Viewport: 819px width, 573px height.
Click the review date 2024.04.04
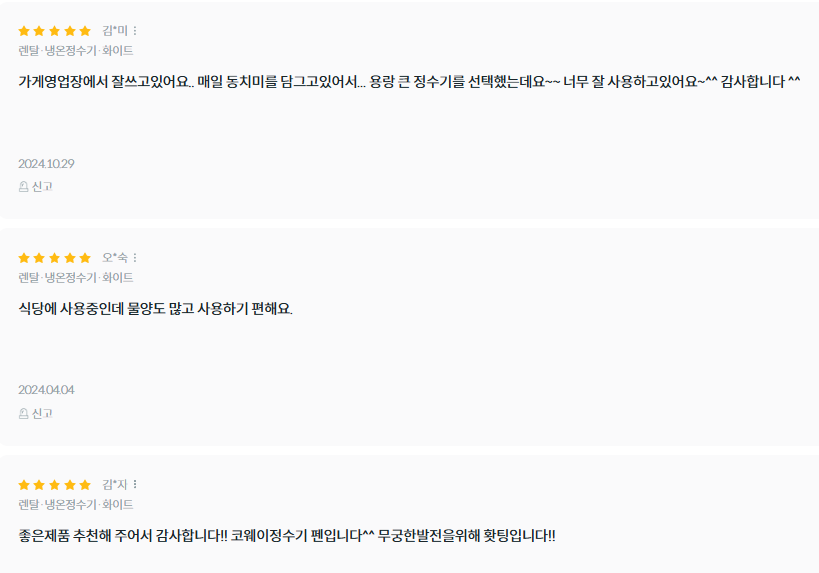click(x=46, y=390)
